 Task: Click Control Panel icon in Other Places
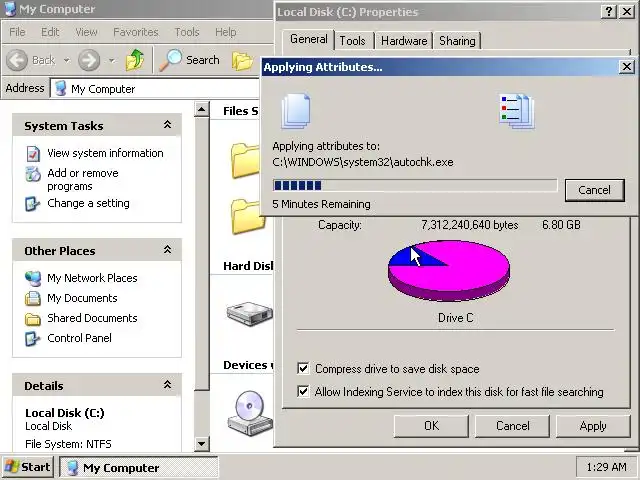pos(33,339)
